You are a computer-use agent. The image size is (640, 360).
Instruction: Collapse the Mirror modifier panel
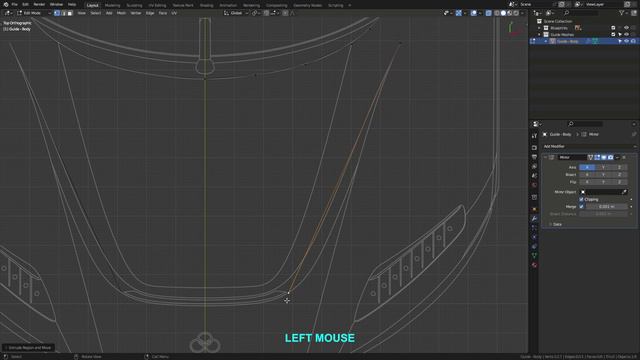[x=545, y=157]
